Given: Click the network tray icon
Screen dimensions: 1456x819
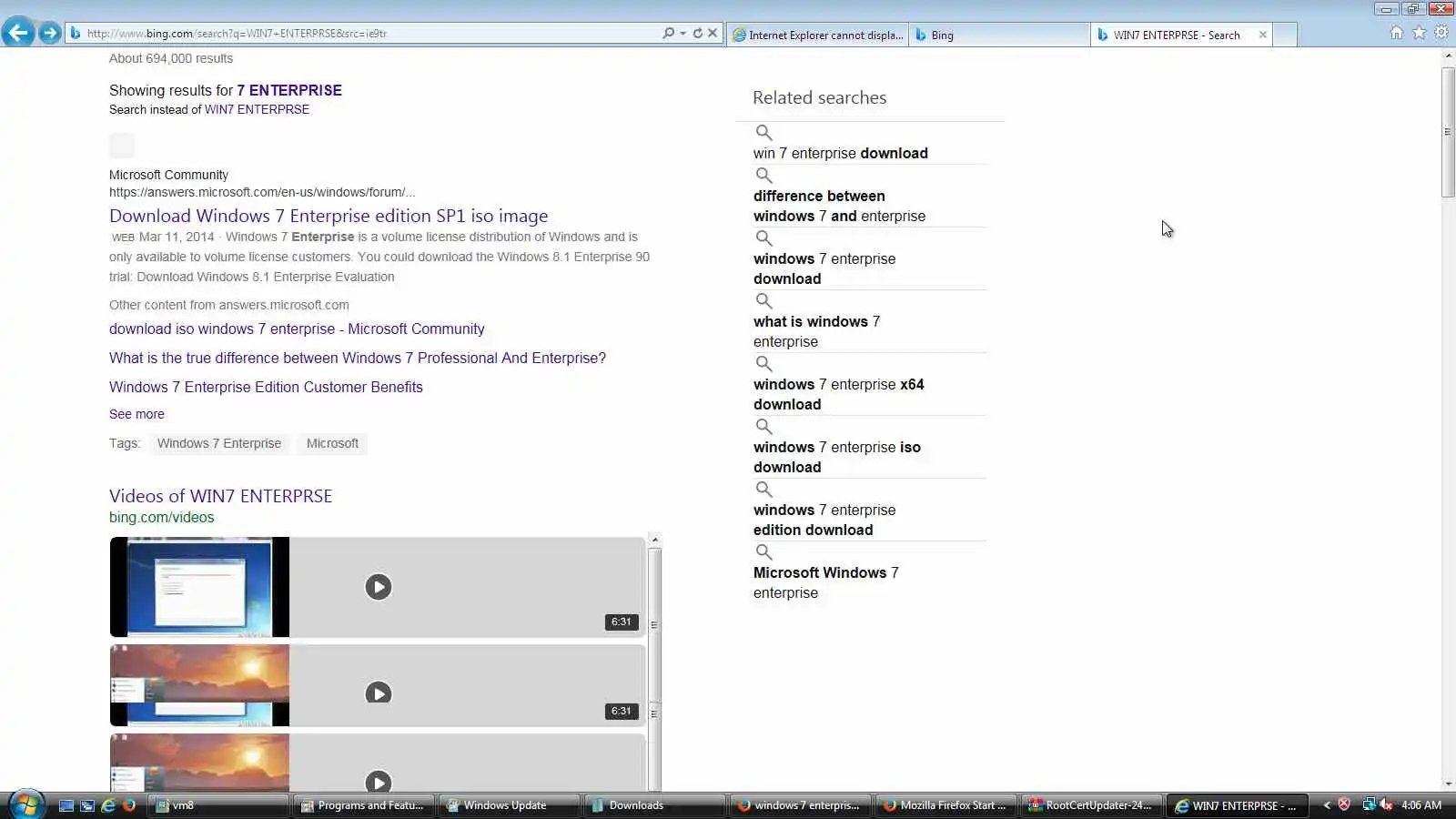Looking at the screenshot, I should pos(1369,804).
